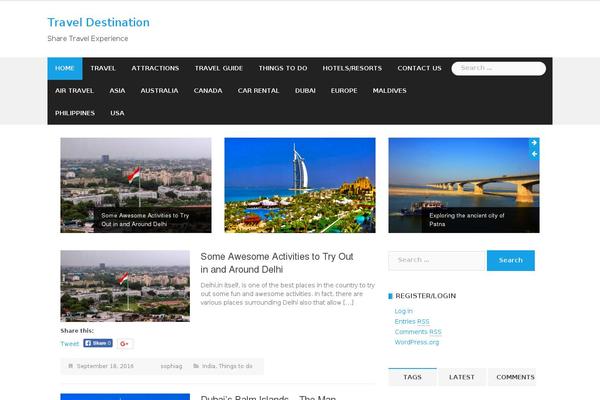The image size is (600, 400).
Task: Open the Some Awesome Activities Delhi headline
Action: pyautogui.click(x=277, y=263)
